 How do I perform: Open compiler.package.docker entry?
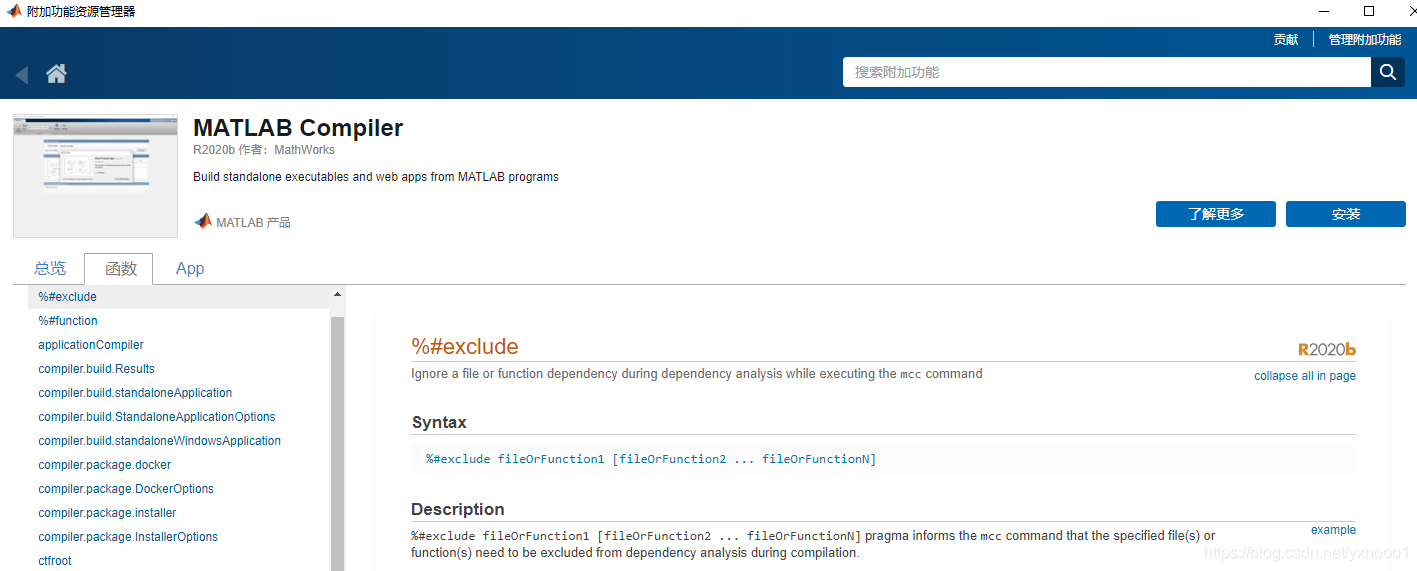tap(105, 465)
